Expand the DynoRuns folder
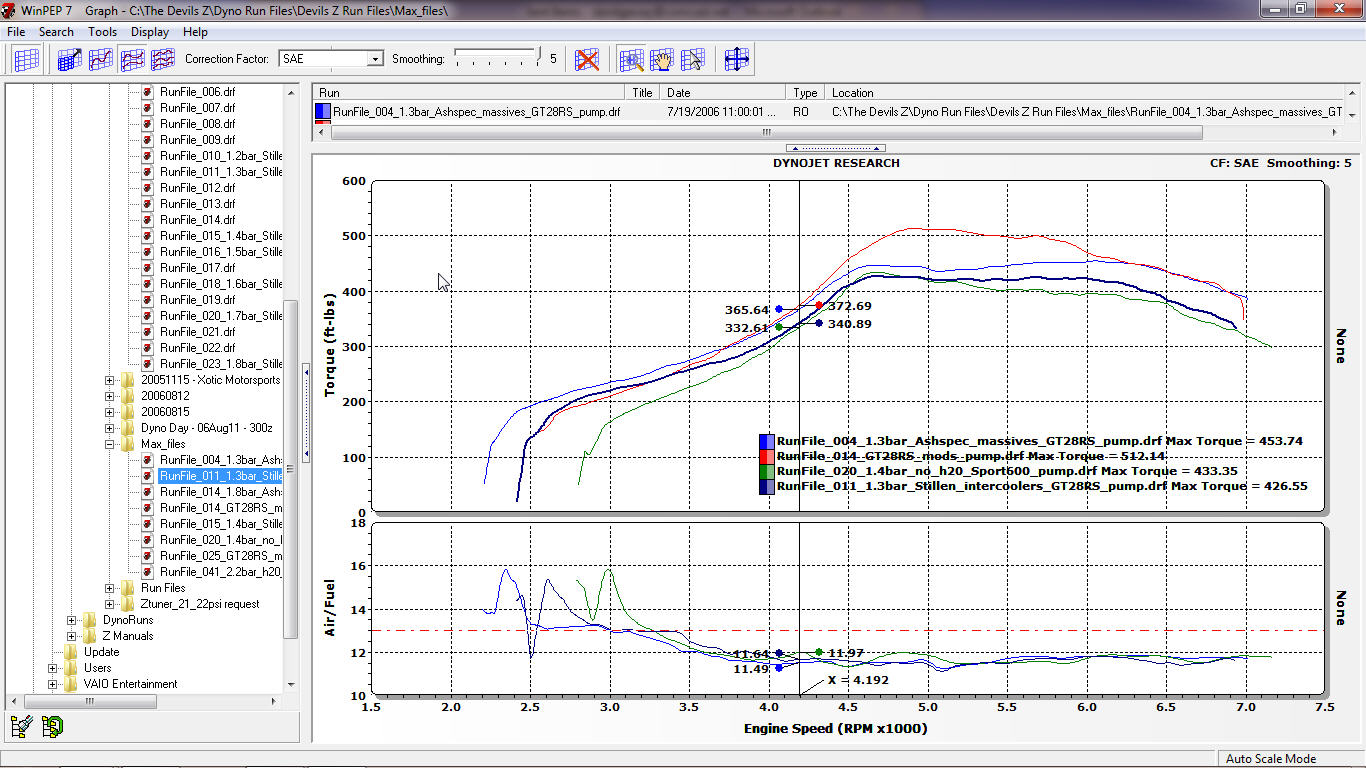The image size is (1366, 768). pyautogui.click(x=72, y=620)
